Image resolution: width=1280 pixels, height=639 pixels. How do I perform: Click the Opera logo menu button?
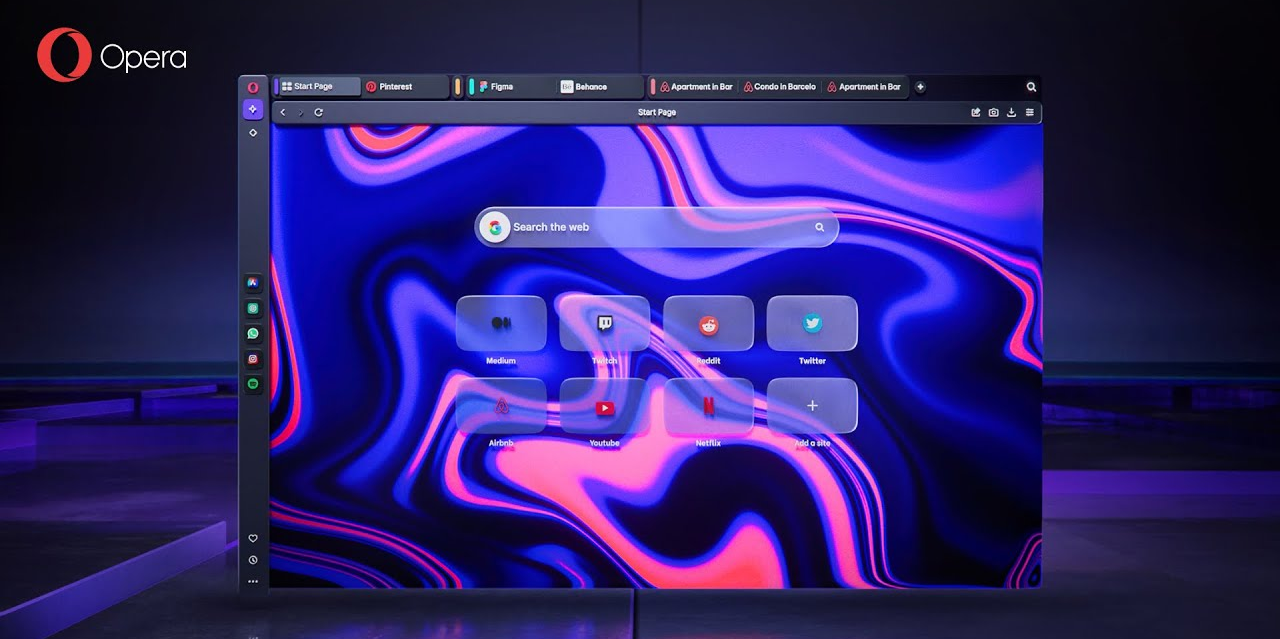tap(253, 87)
